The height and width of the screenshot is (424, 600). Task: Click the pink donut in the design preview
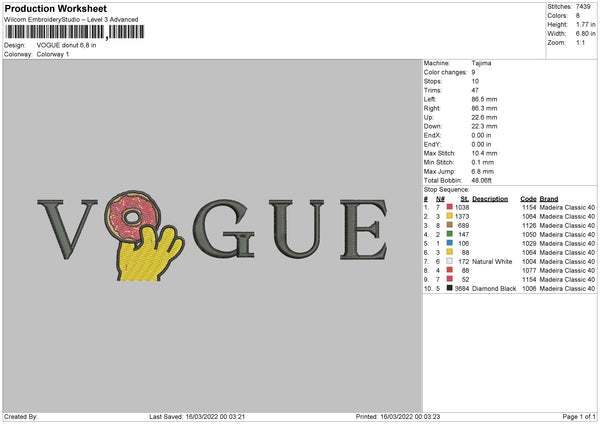coord(132,216)
